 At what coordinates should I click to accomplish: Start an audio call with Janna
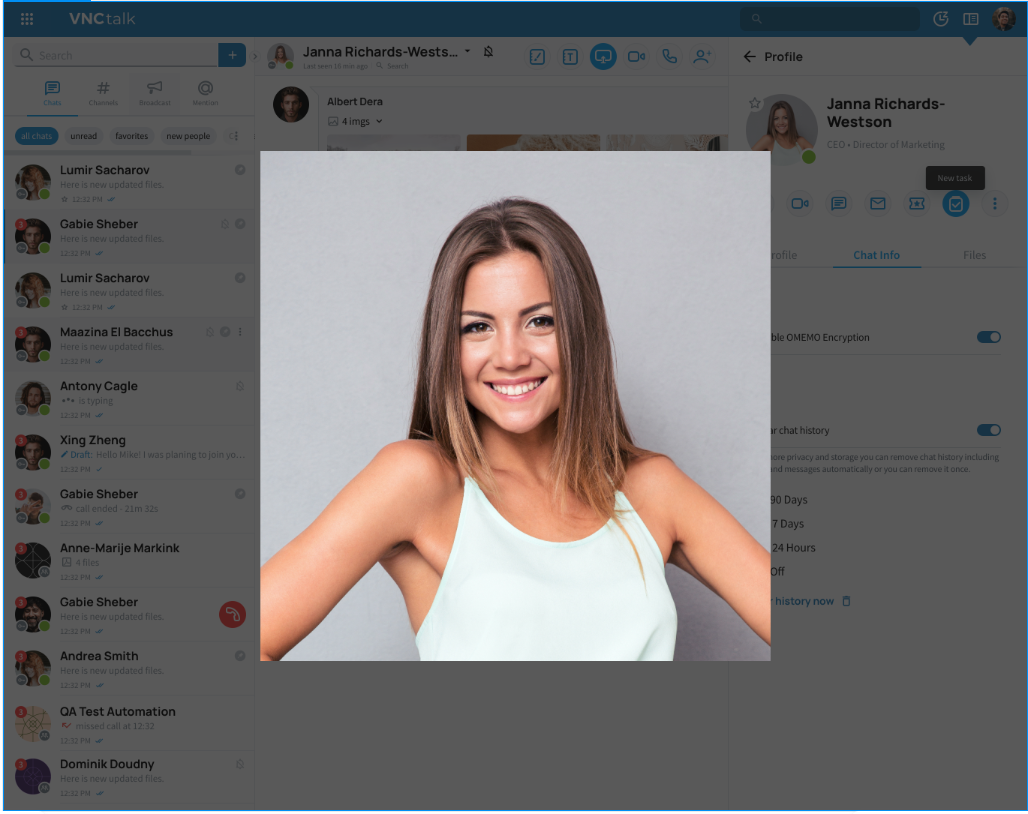669,57
